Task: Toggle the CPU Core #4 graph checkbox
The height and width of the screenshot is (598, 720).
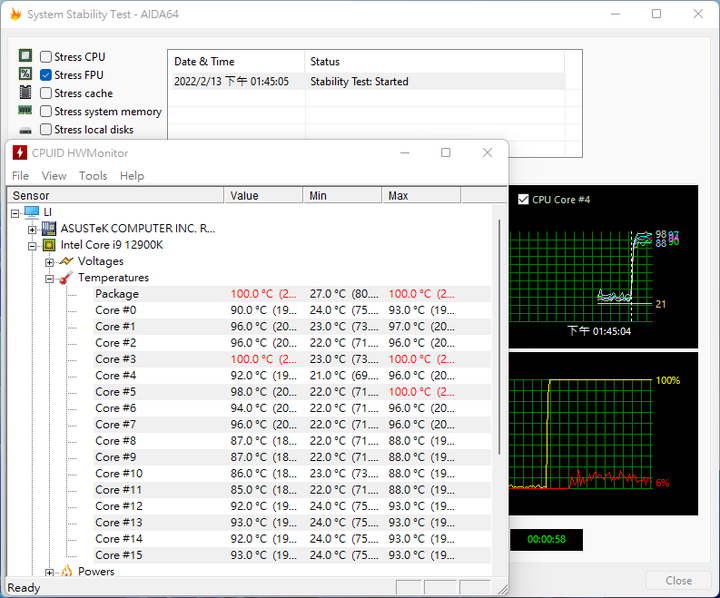Action: (523, 199)
